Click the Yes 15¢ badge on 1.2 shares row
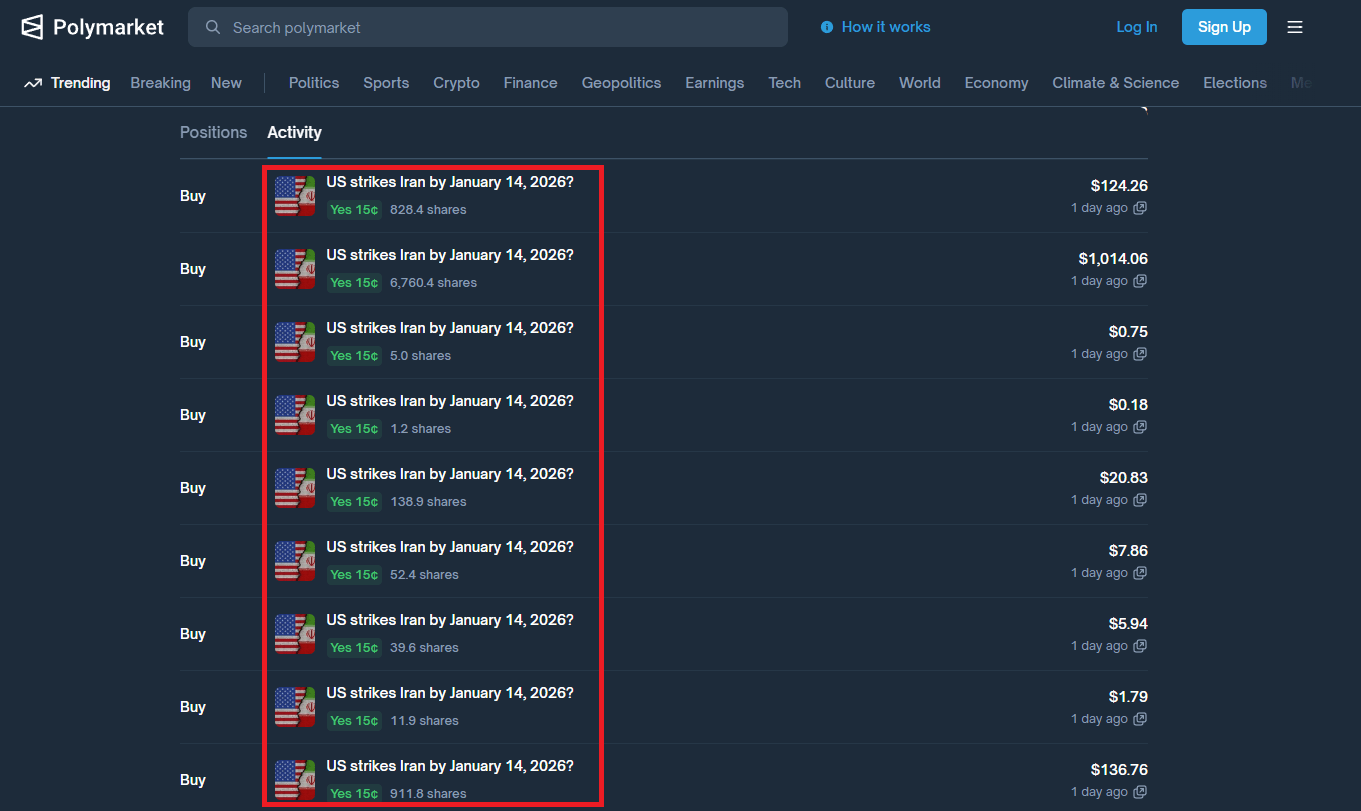The image size is (1361, 811). [354, 429]
